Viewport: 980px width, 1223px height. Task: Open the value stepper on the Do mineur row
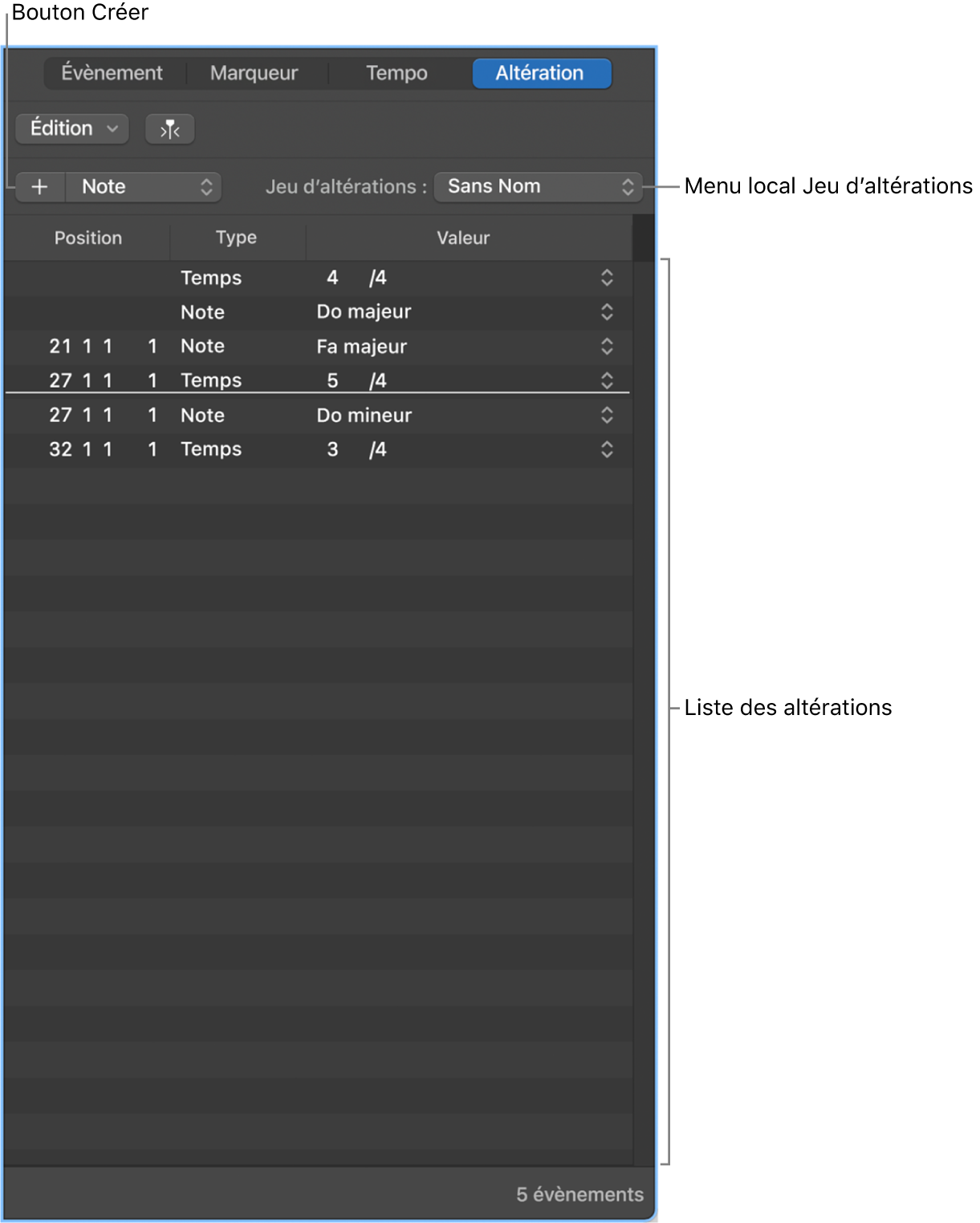point(608,416)
